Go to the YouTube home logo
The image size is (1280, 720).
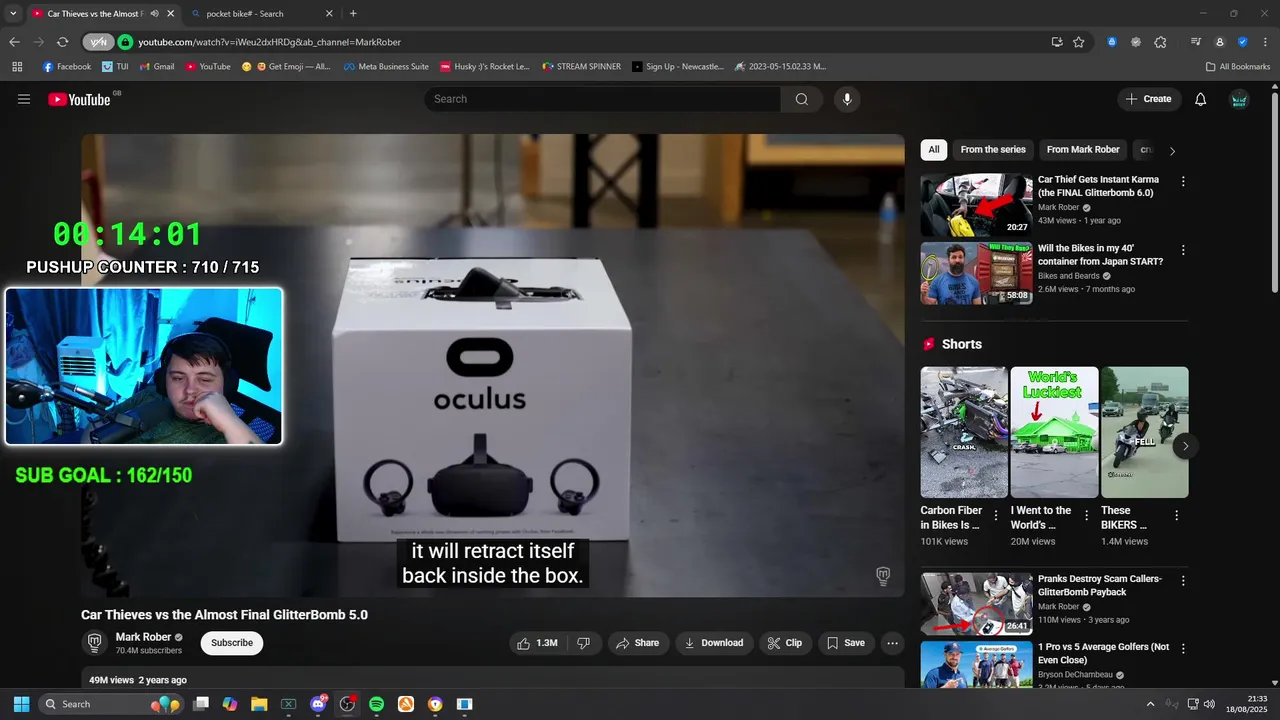(x=80, y=99)
